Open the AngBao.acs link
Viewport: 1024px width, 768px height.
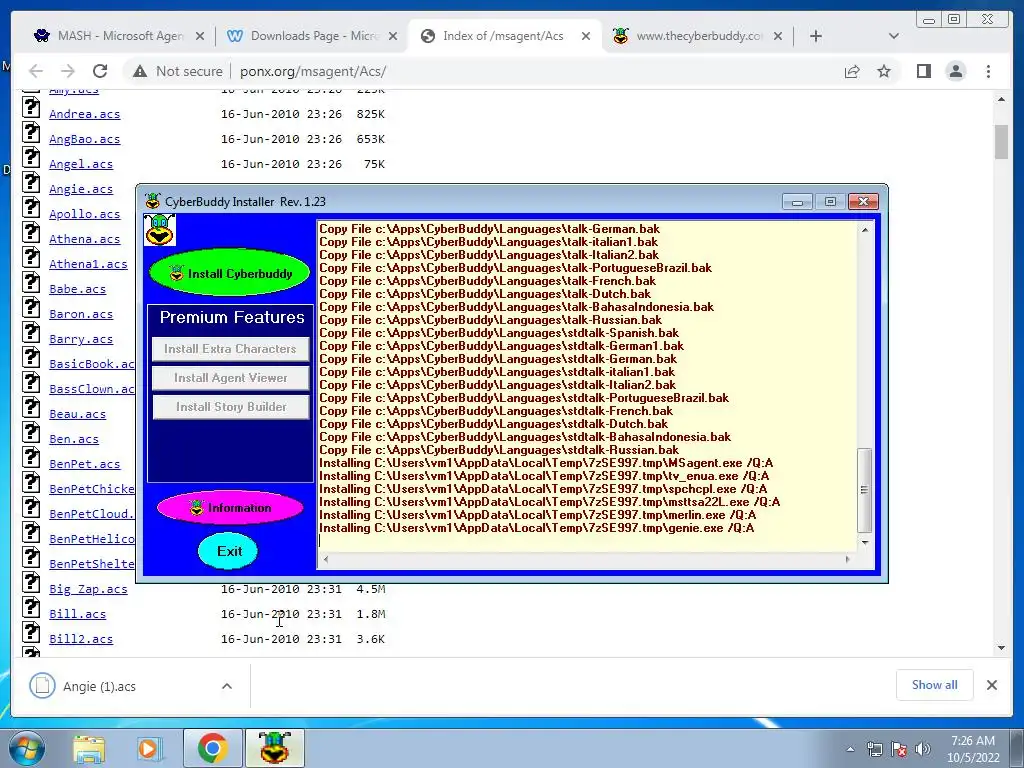(84, 139)
